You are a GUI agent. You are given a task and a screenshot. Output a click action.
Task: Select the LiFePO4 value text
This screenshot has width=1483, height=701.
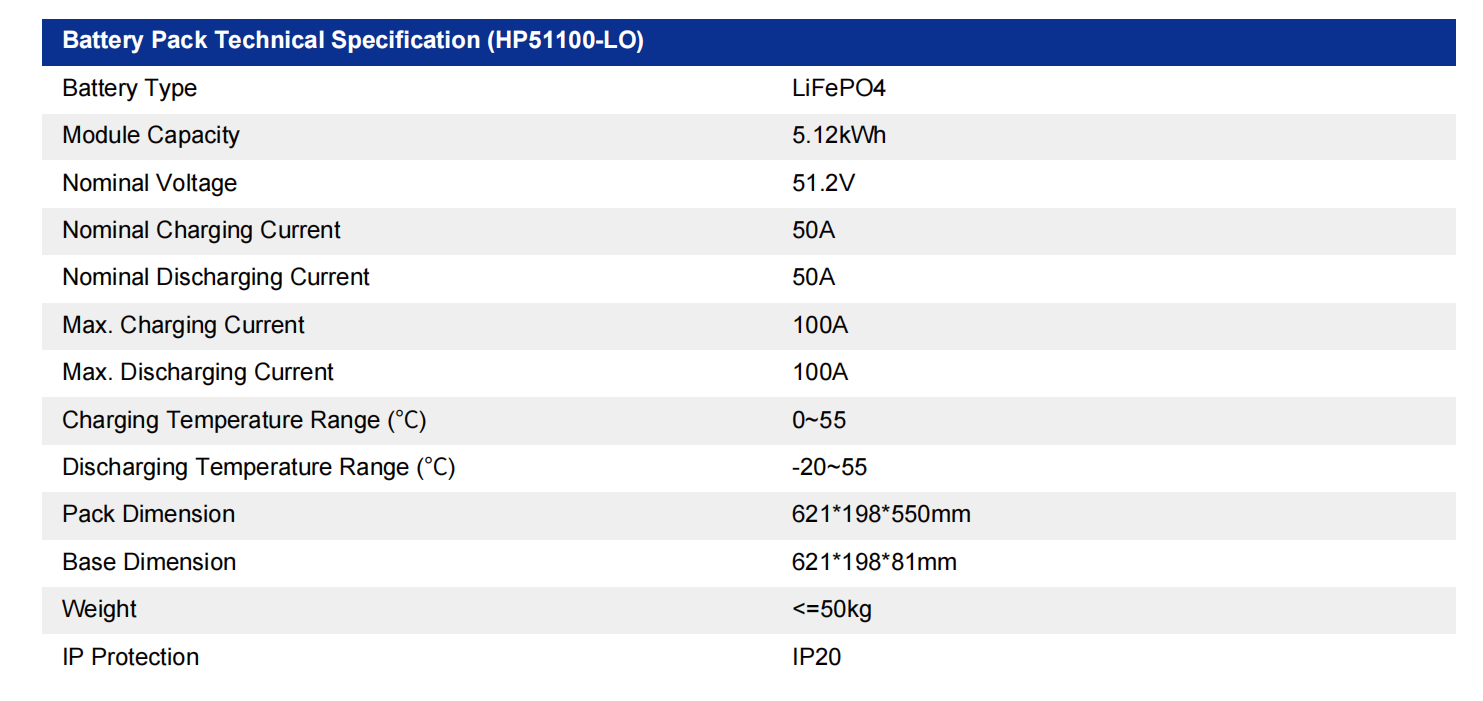[x=838, y=88]
